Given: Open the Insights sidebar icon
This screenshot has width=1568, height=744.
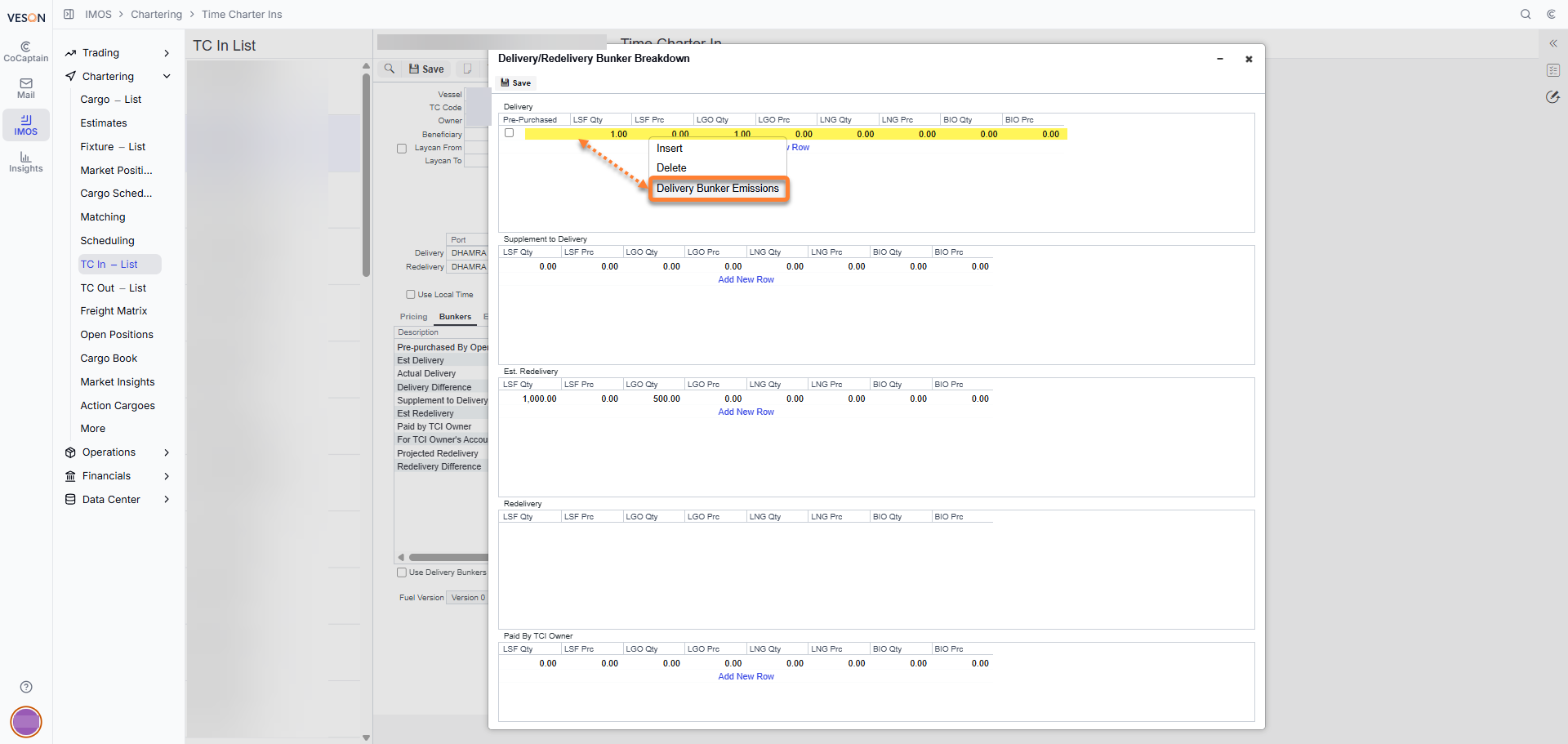Looking at the screenshot, I should pos(26,163).
